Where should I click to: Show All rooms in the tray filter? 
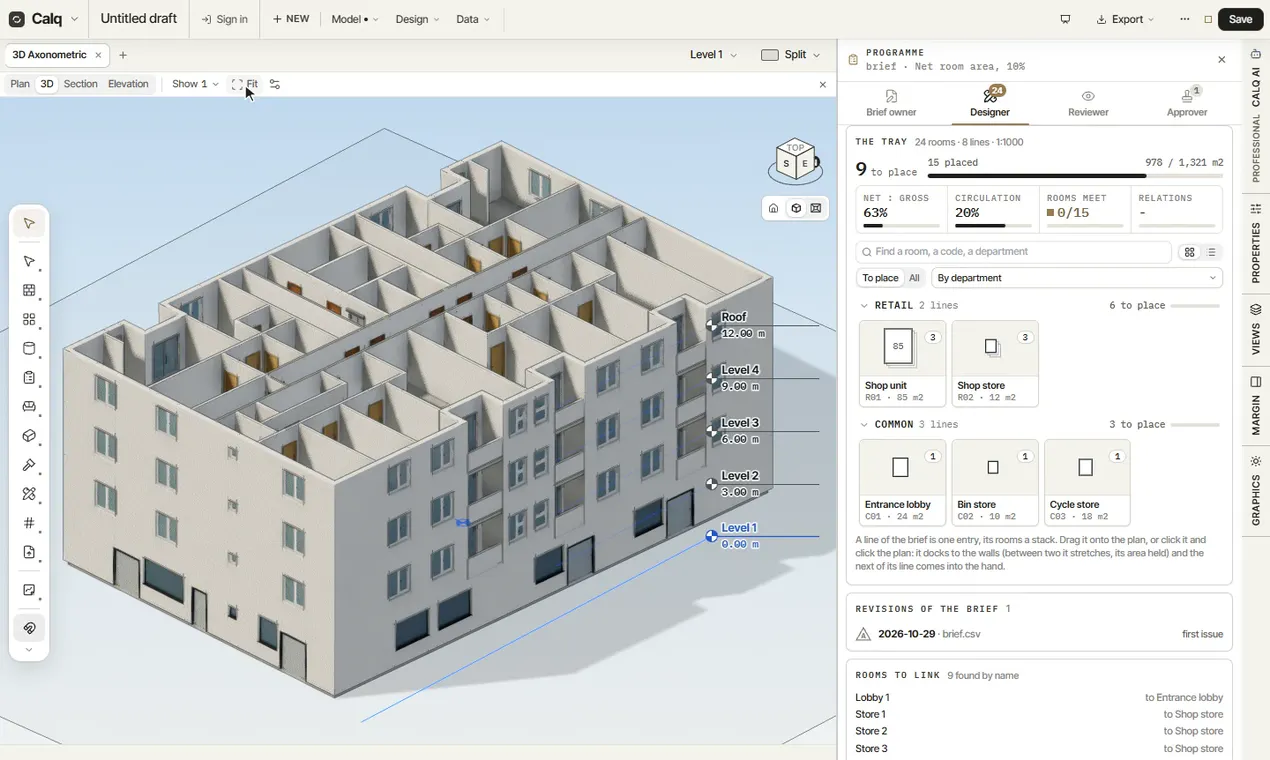click(914, 278)
